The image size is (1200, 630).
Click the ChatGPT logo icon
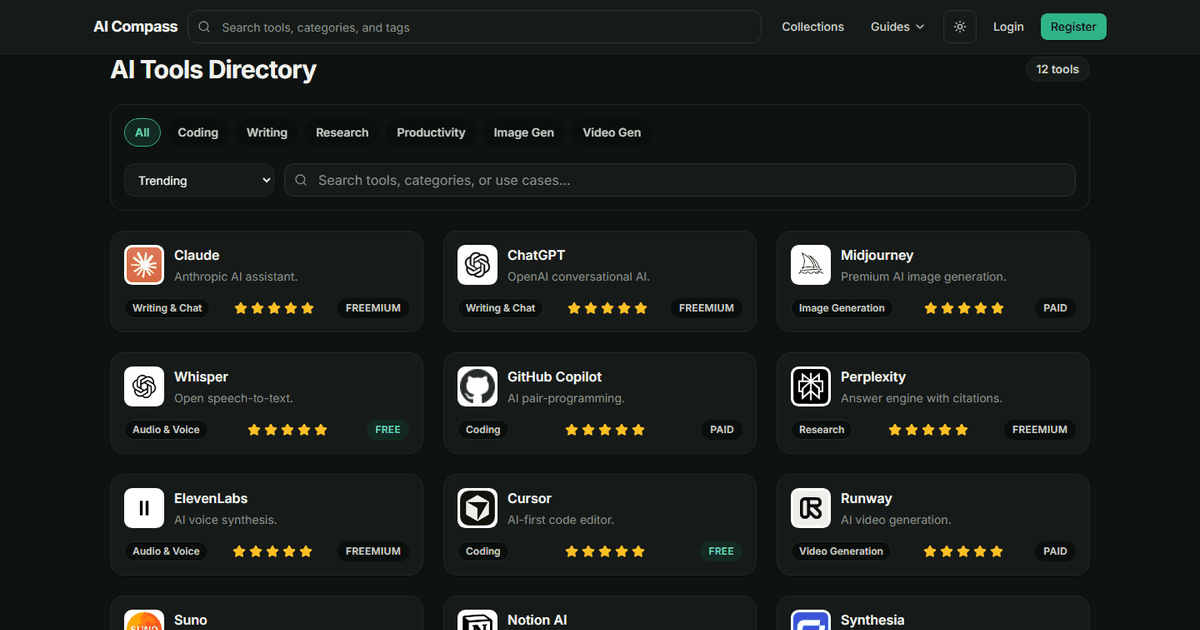(x=477, y=265)
